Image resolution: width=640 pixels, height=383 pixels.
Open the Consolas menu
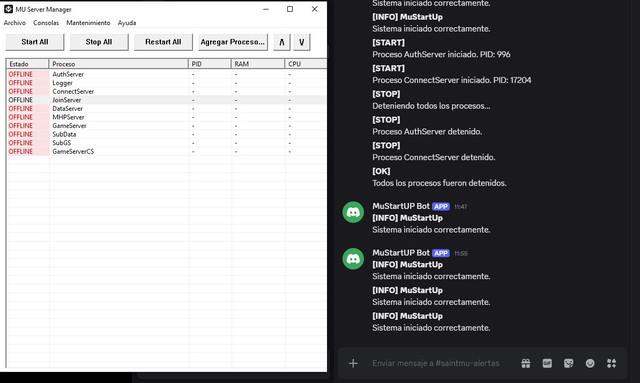46,23
